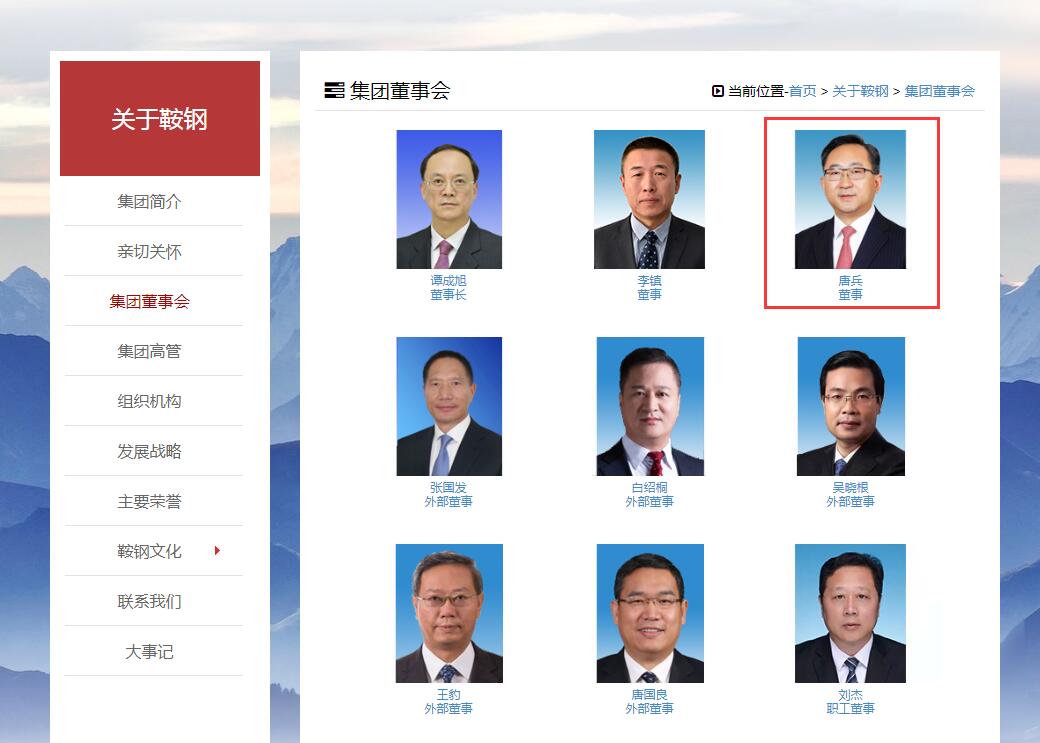Image resolution: width=1040 pixels, height=743 pixels.
Task: Go to 组织机构 page
Action: coord(149,401)
